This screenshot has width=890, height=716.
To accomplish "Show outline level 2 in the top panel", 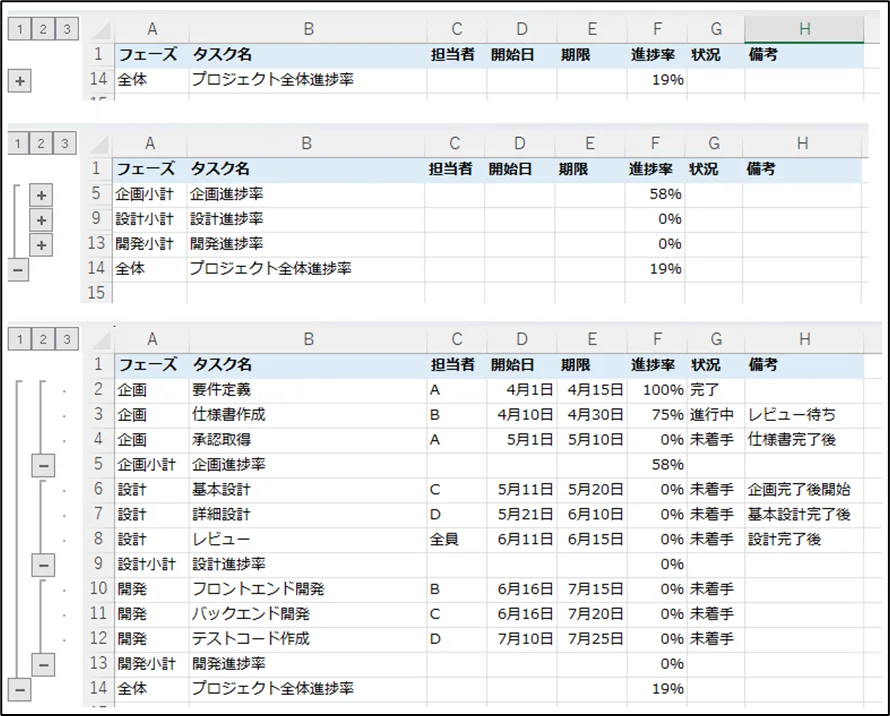I will pos(41,30).
